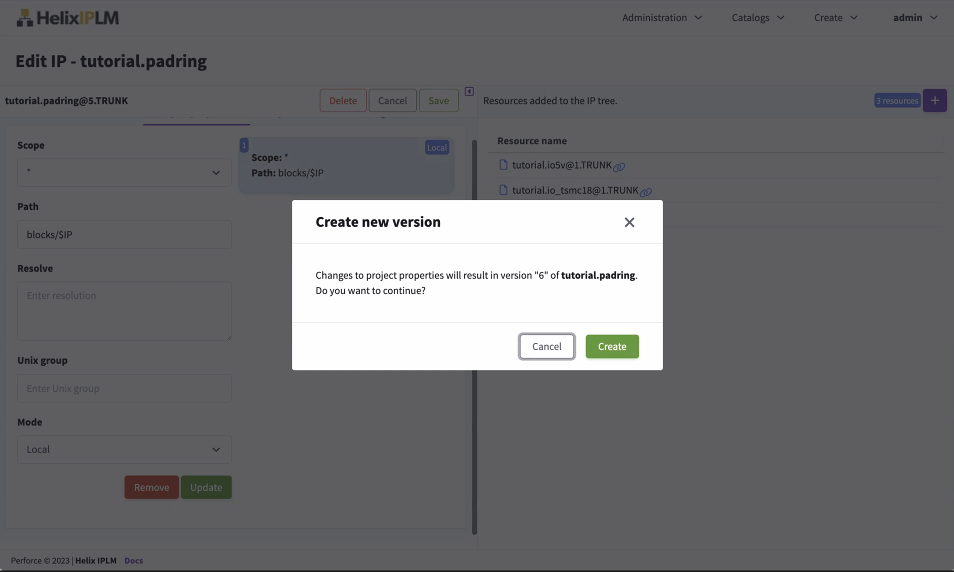Click the Enter Unix group field
Image resolution: width=954 pixels, height=572 pixels.
[124, 388]
